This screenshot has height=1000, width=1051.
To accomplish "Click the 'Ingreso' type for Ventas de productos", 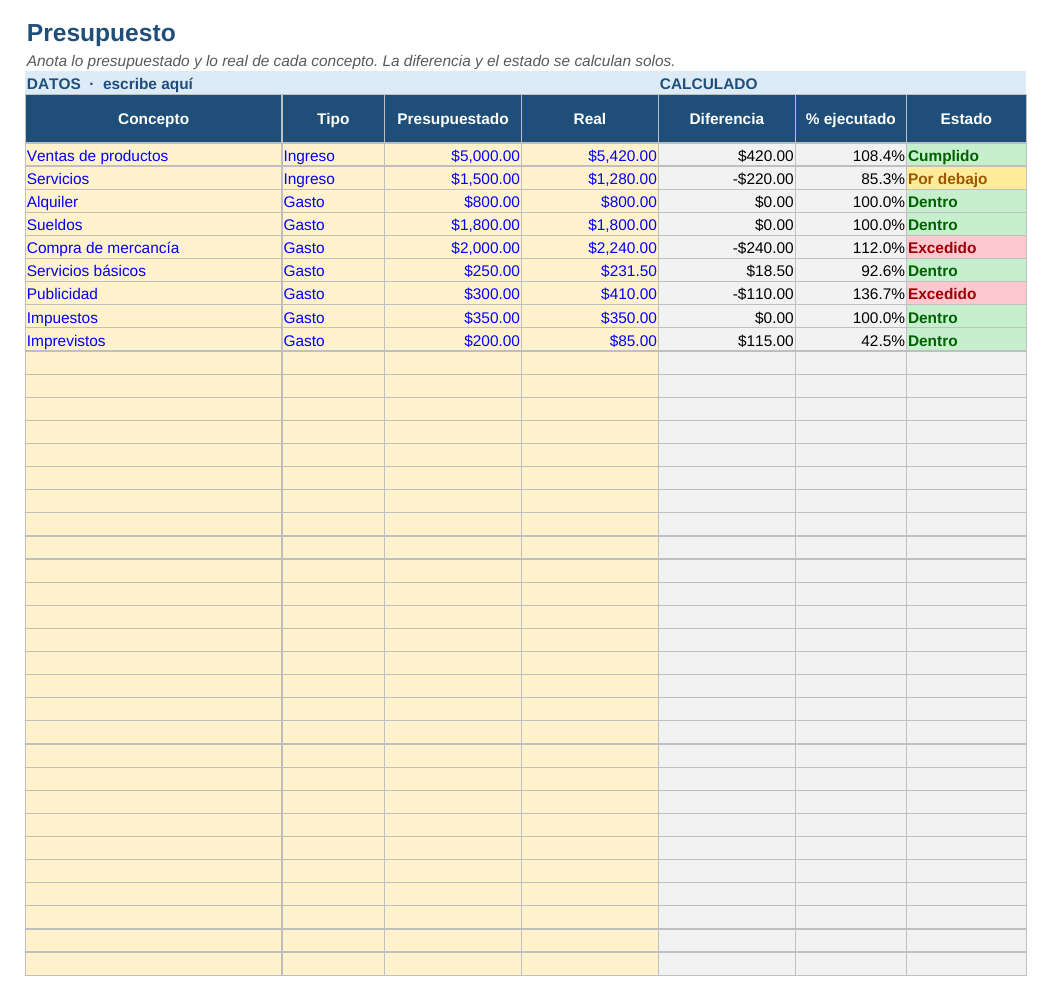I will [333, 155].
